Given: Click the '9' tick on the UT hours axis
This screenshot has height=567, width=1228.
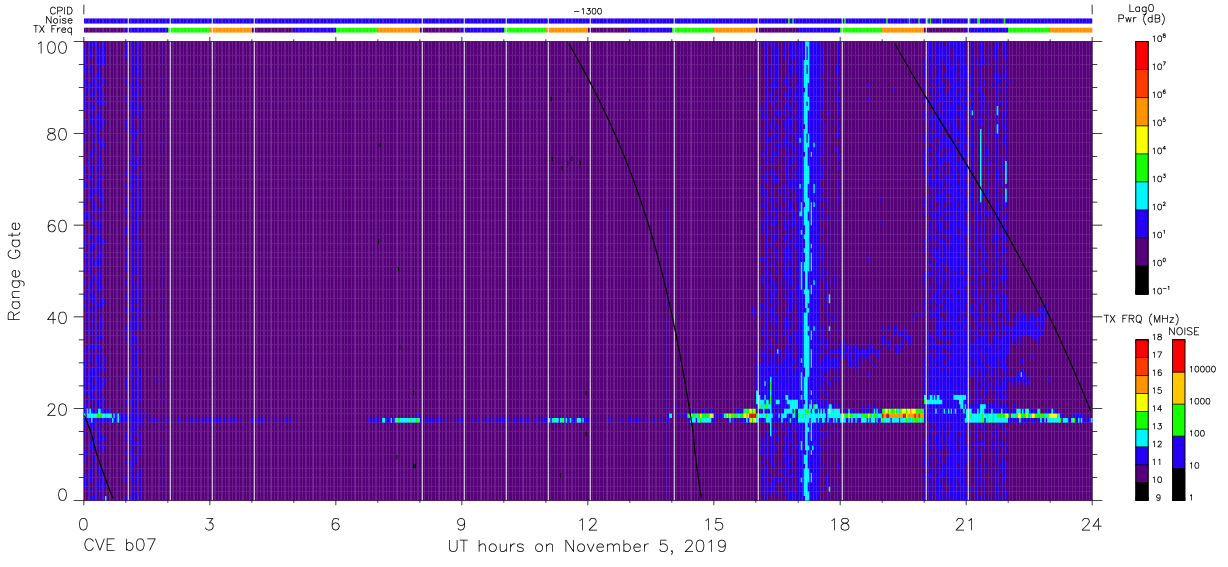Looking at the screenshot, I should tap(462, 523).
